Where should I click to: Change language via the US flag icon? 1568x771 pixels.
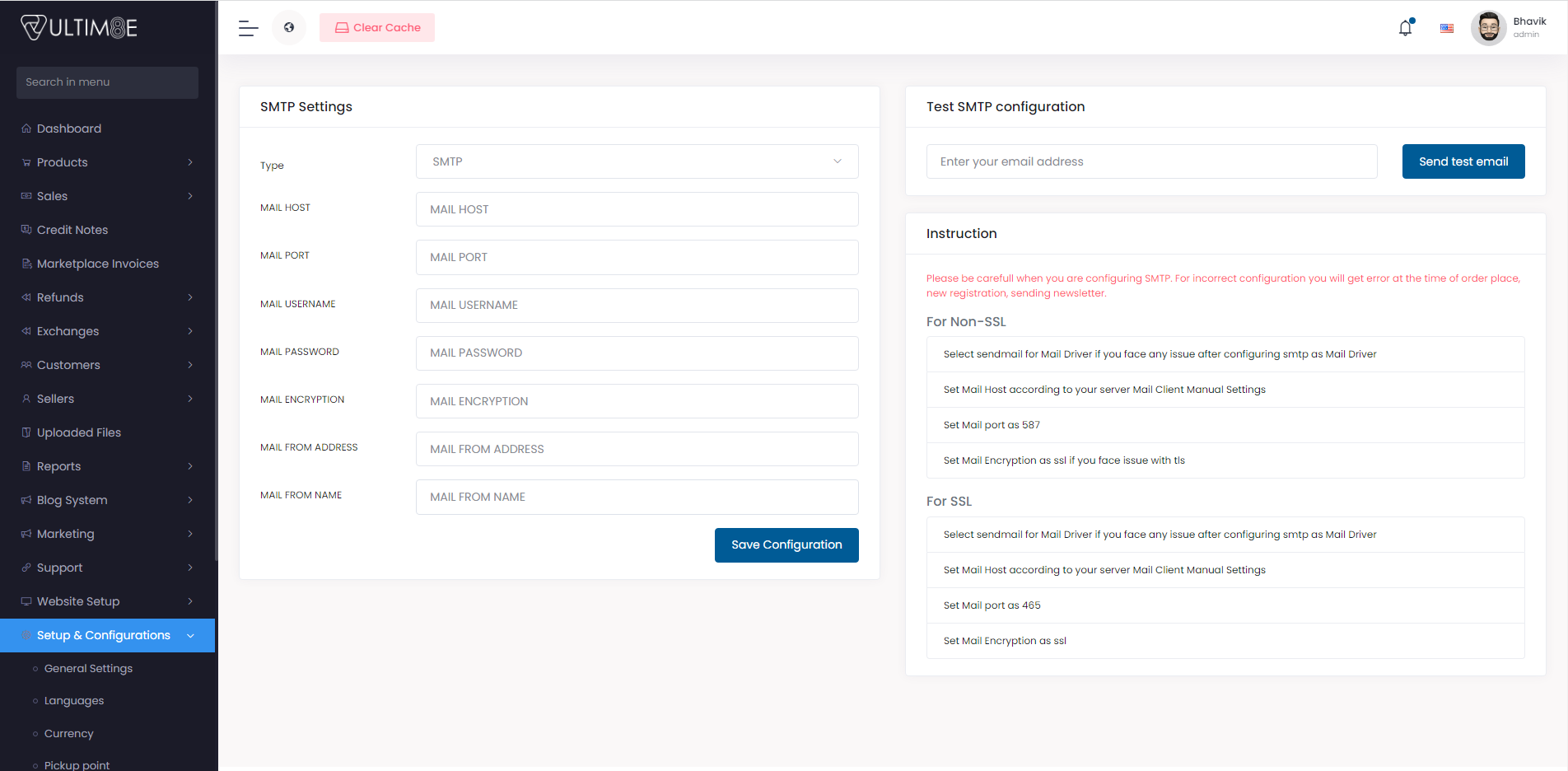(x=1446, y=27)
